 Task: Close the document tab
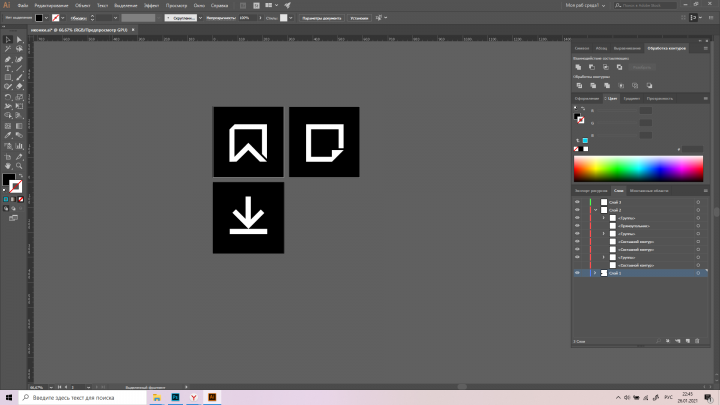coord(133,30)
